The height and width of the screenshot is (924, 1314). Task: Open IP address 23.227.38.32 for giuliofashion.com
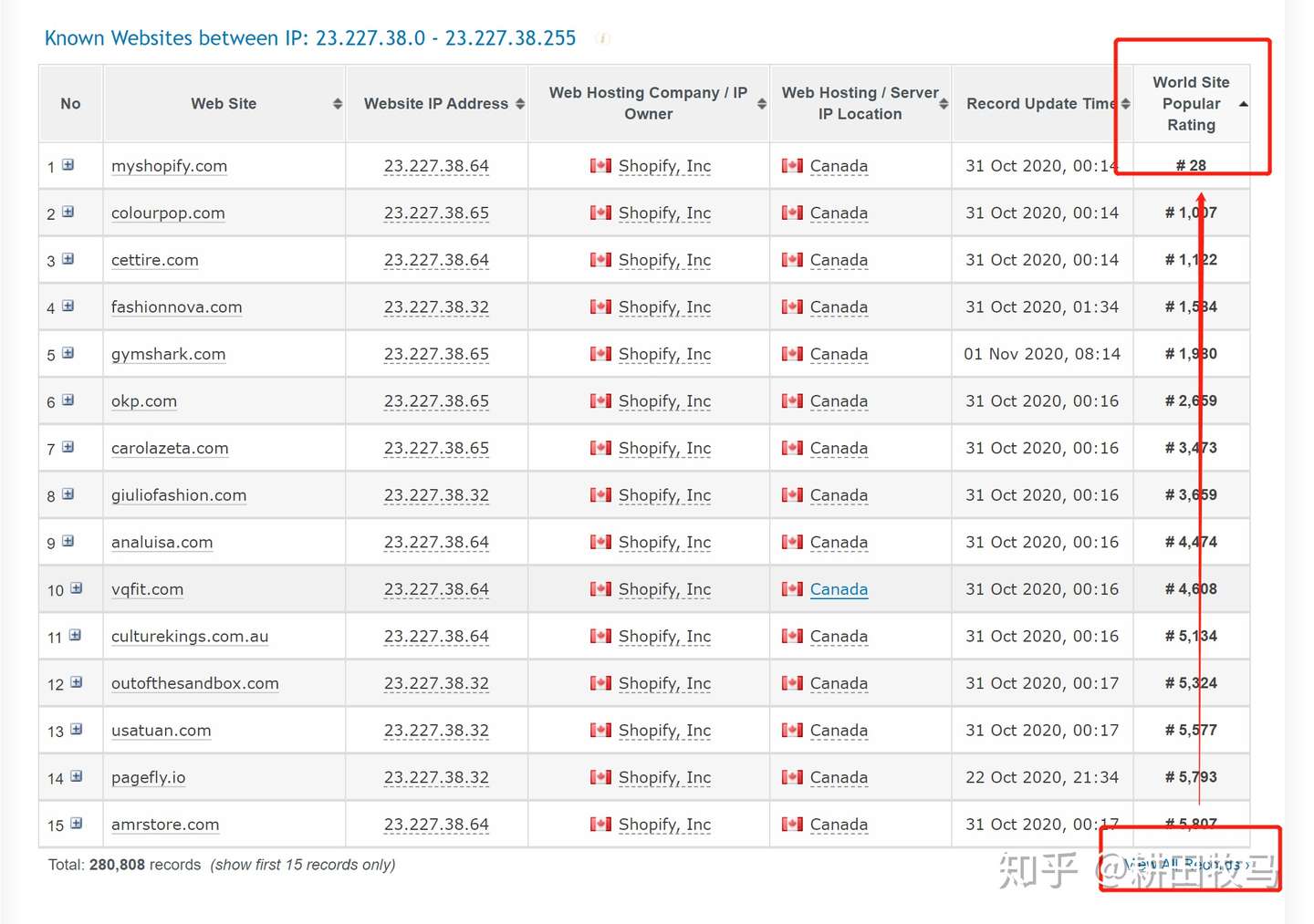pyautogui.click(x=436, y=495)
